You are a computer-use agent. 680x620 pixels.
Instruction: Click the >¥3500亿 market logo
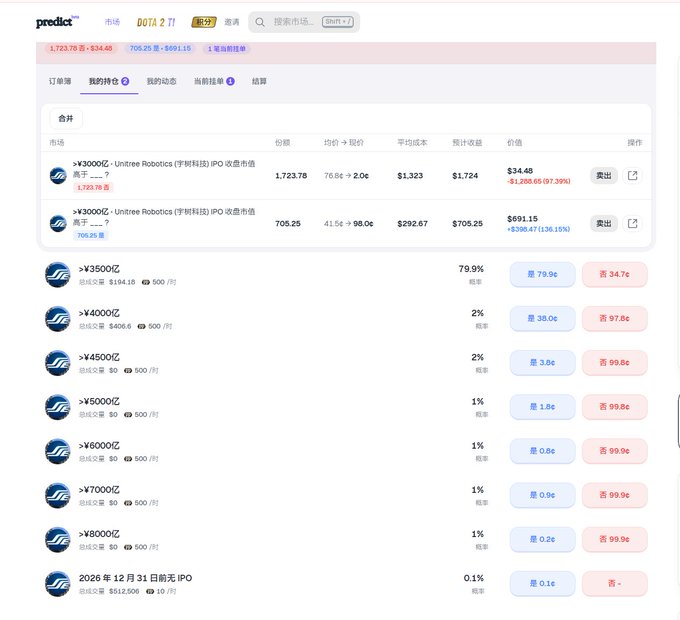point(58,275)
